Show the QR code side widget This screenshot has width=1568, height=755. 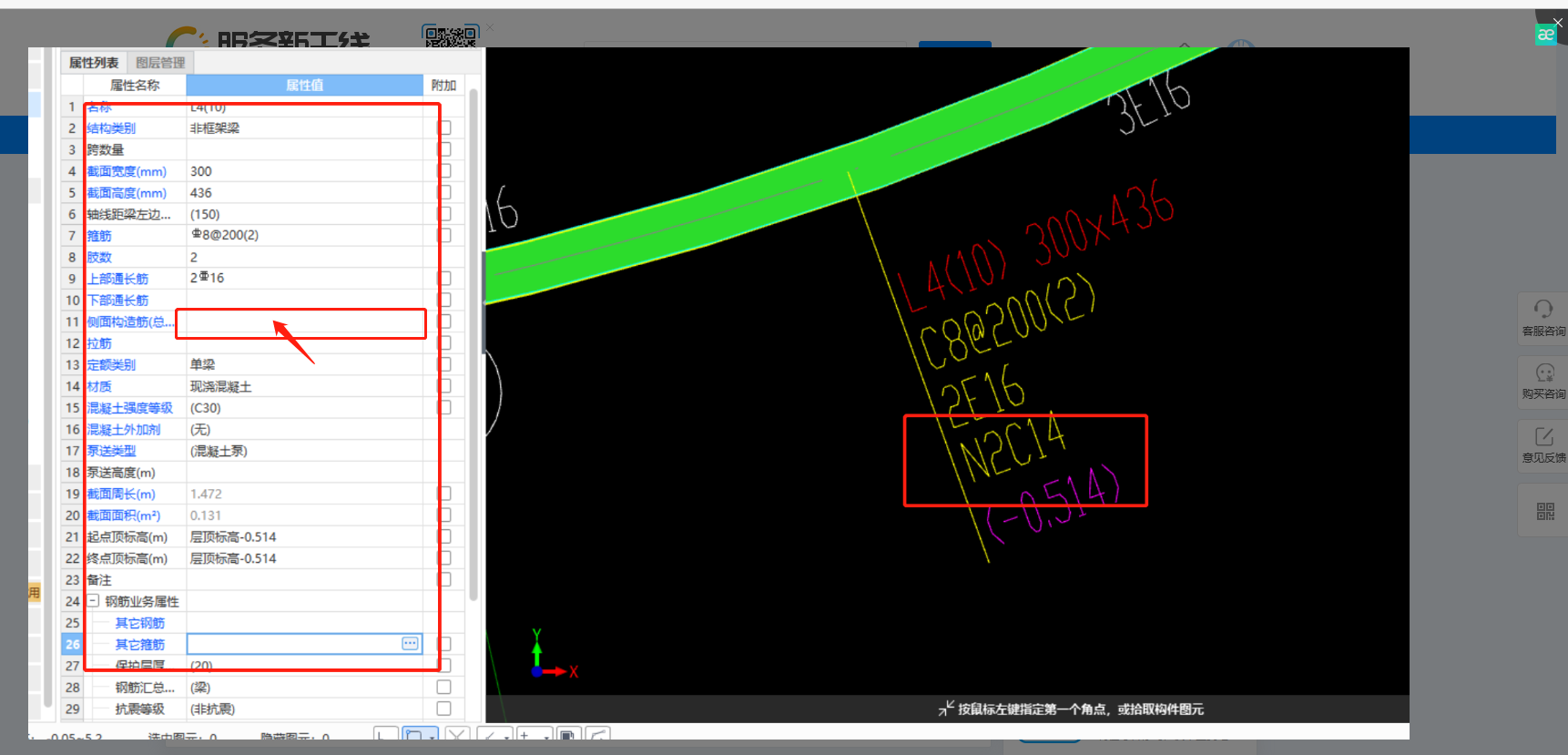click(1545, 511)
